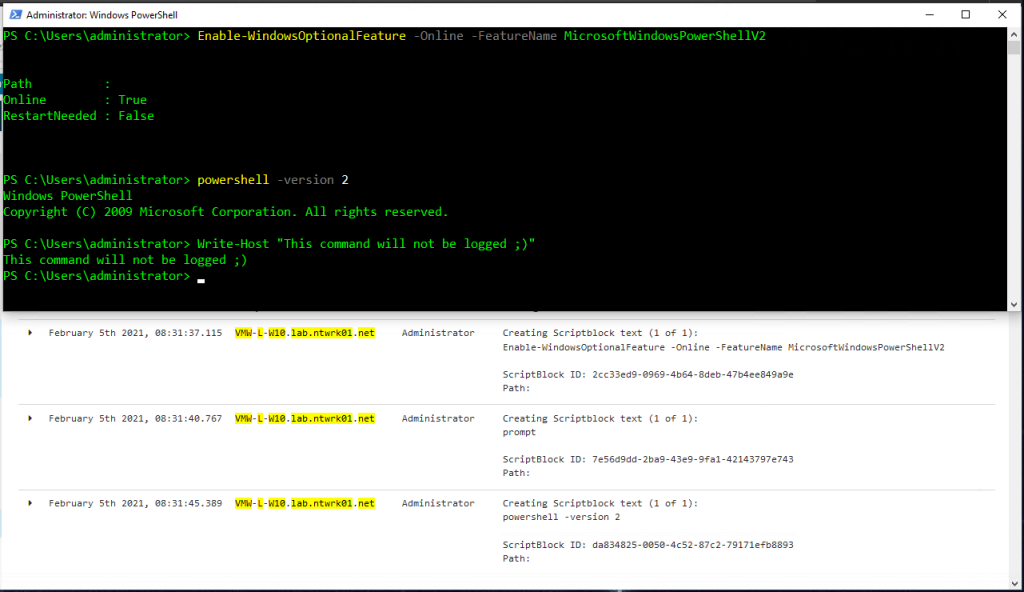Place the cursor at the PowerShell prompt

tap(199, 276)
